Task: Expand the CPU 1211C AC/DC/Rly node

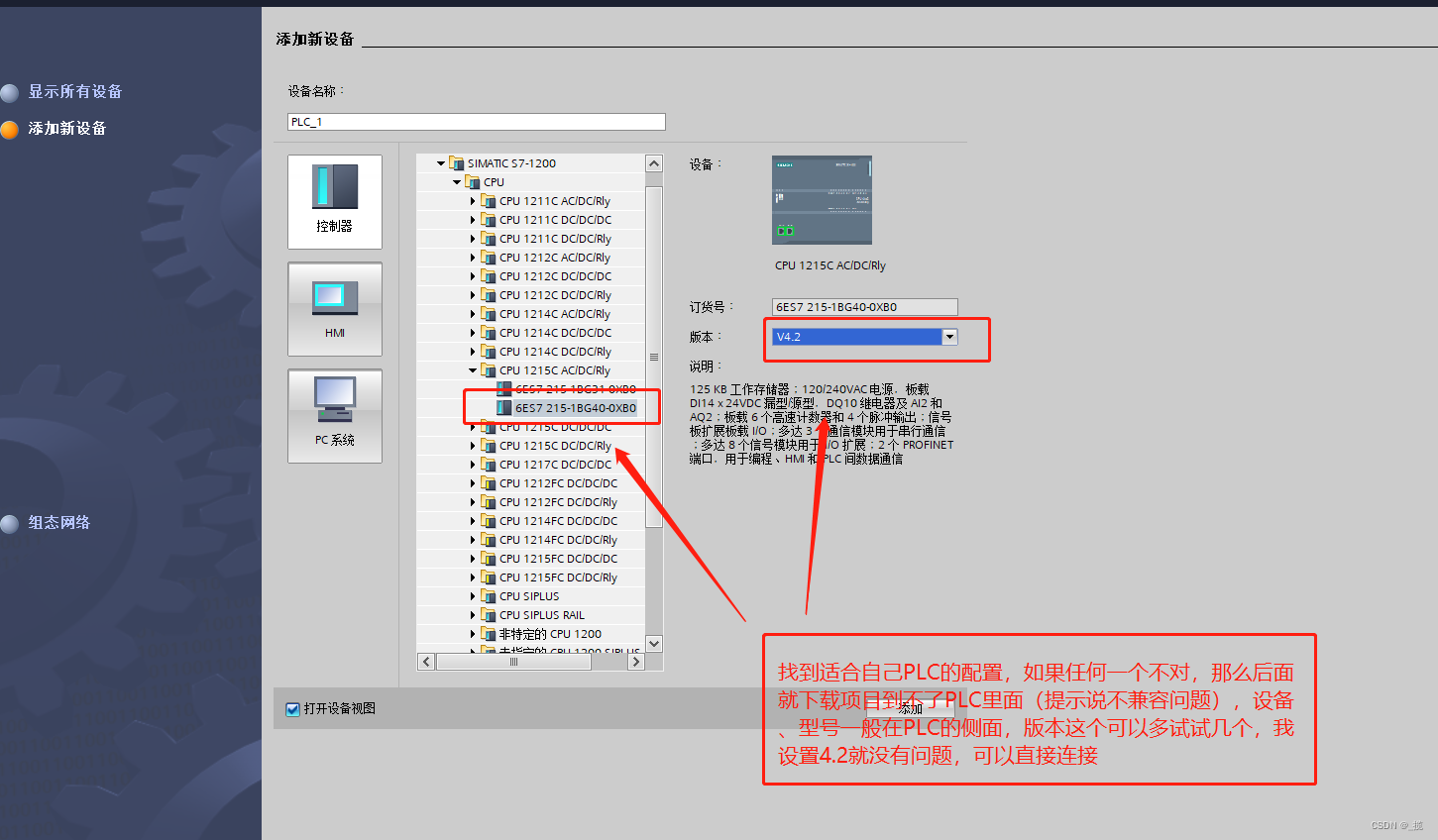Action: [473, 201]
